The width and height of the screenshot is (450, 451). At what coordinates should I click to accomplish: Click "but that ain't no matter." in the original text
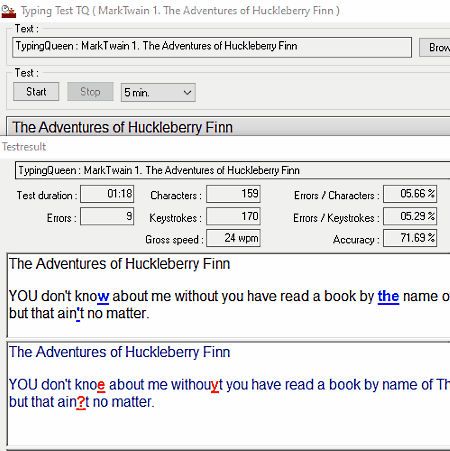coord(79,314)
